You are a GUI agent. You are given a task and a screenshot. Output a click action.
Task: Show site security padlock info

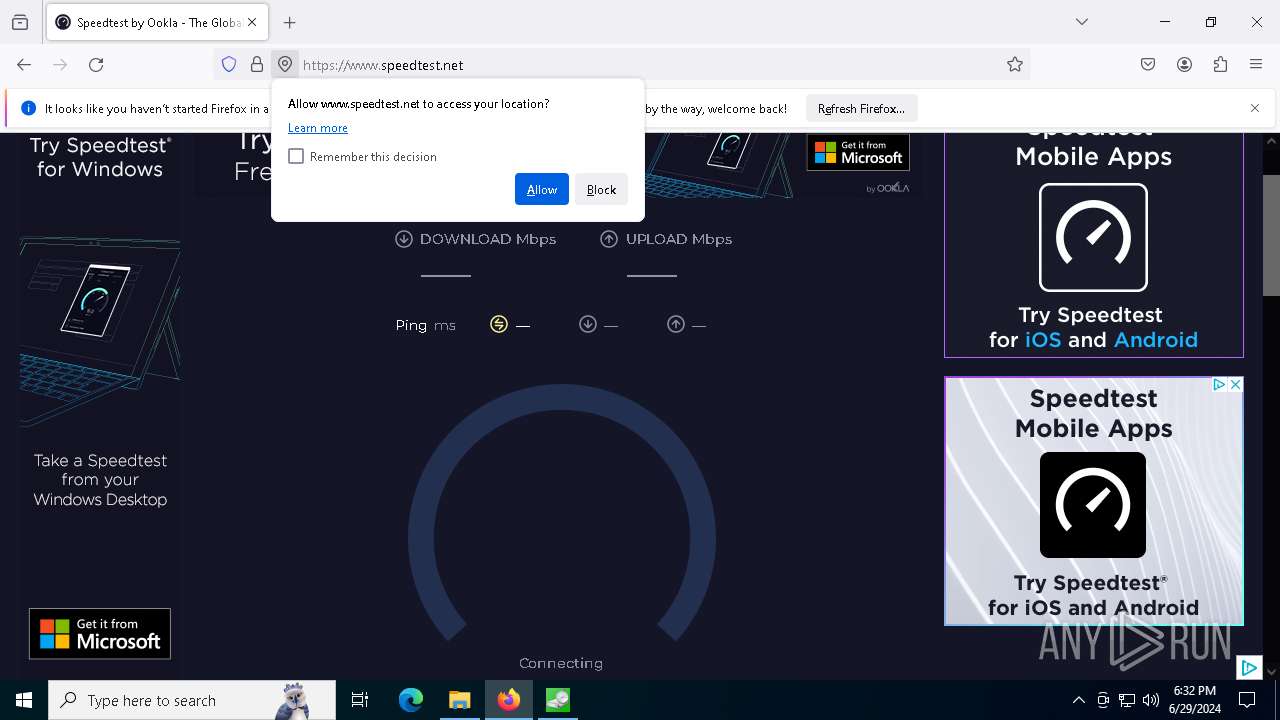pos(257,65)
